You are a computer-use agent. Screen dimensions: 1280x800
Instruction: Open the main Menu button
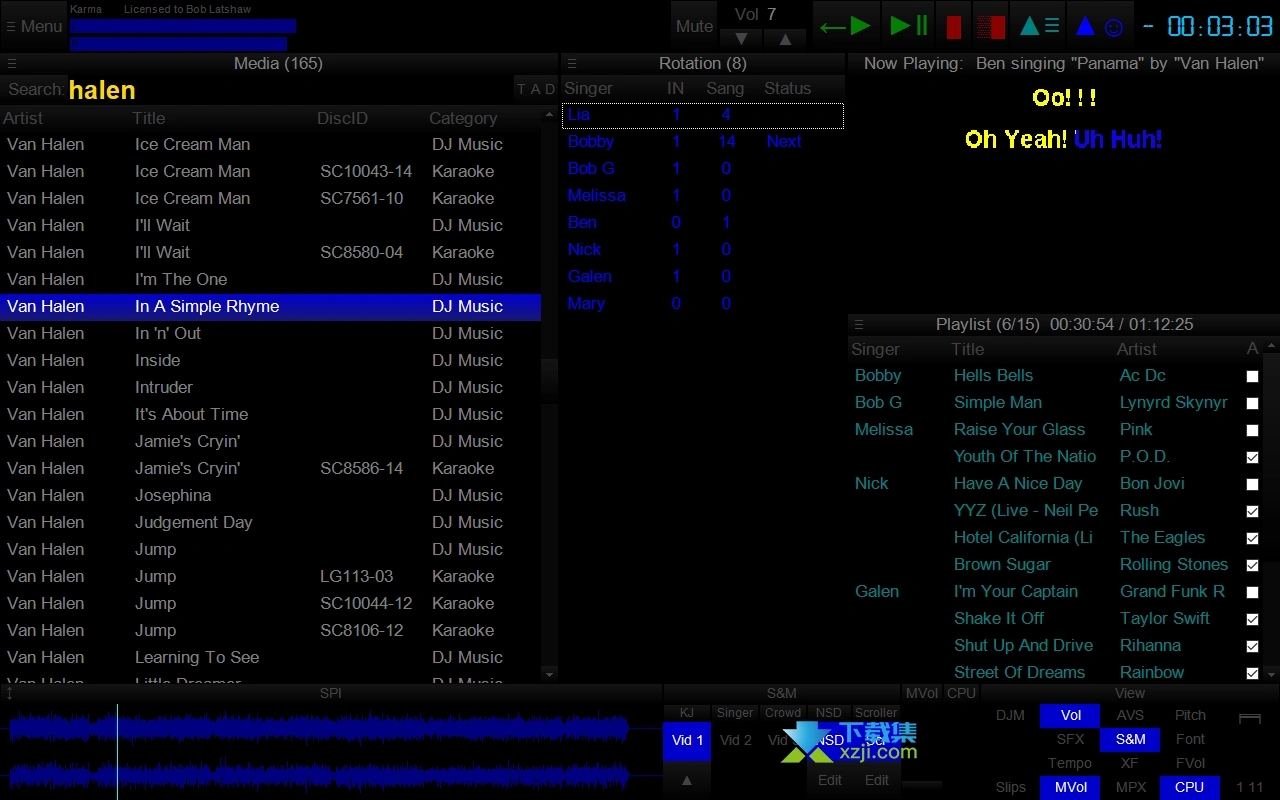pyautogui.click(x=34, y=27)
